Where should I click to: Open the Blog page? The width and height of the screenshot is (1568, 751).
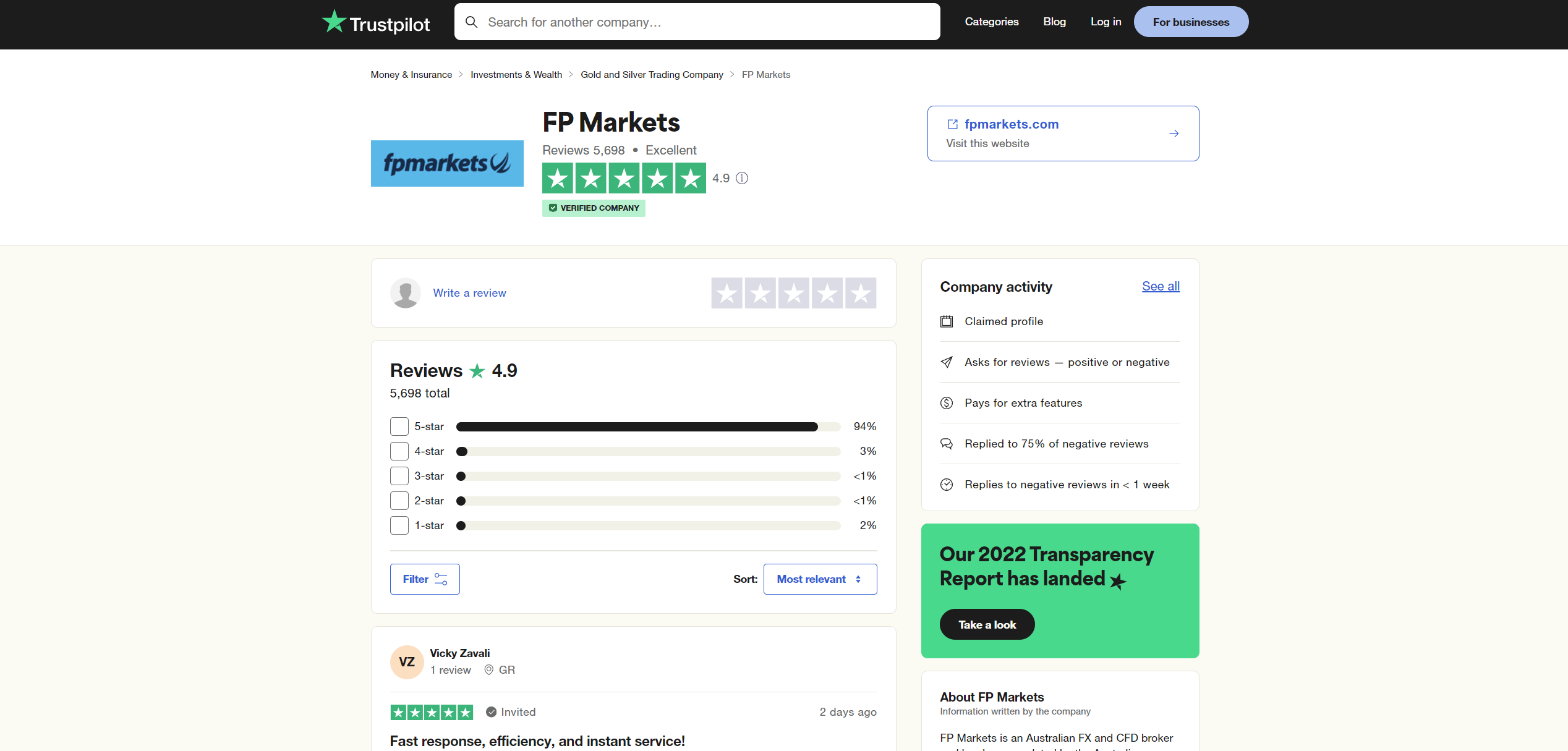(1054, 21)
